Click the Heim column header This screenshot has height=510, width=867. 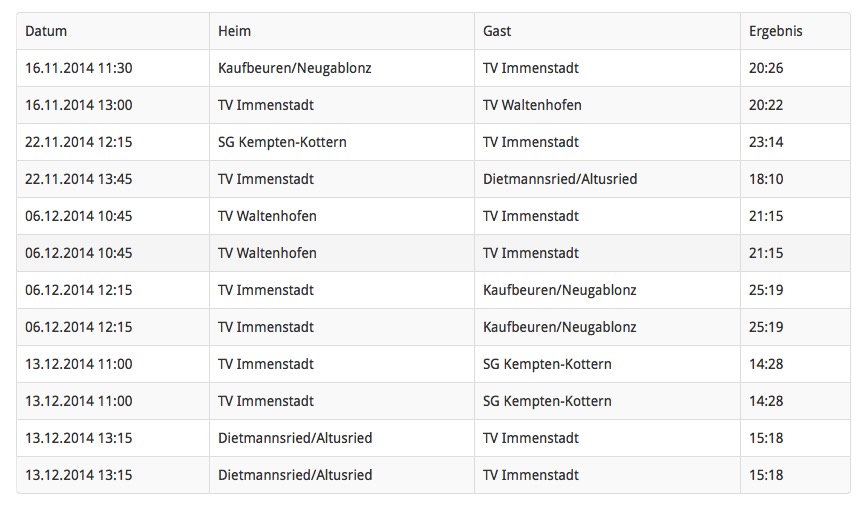(342, 31)
